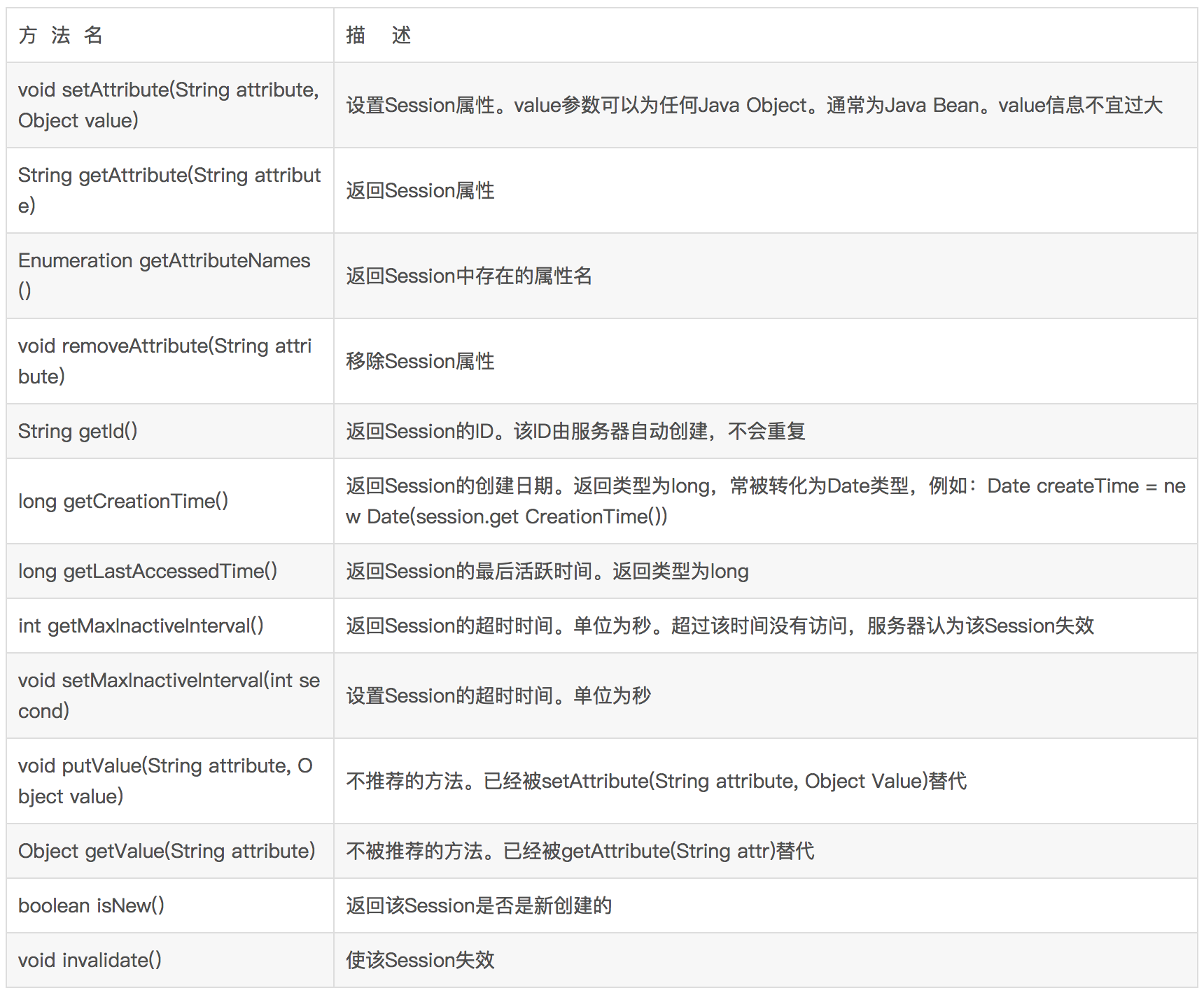The height and width of the screenshot is (995, 1204).
Task: Select the void putValue(String attribute, Object value) cell
Action: click(x=170, y=781)
